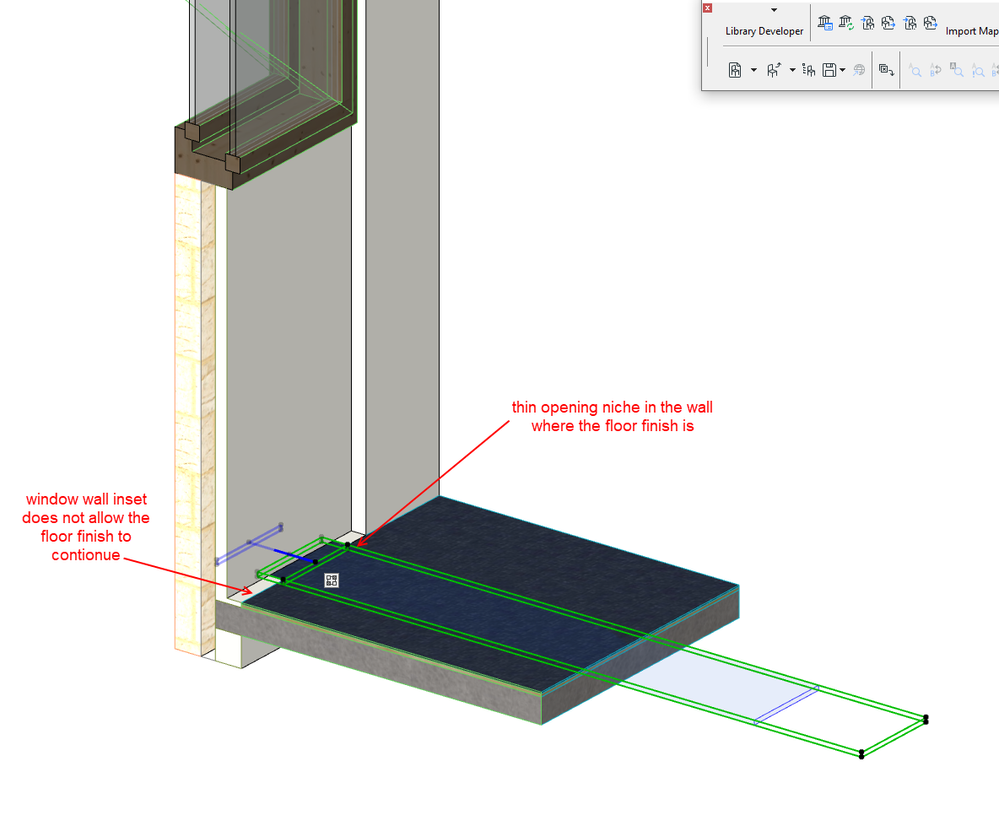The image size is (999, 815).
Task: Click the Replace A-B text icon
Action: (x=935, y=70)
